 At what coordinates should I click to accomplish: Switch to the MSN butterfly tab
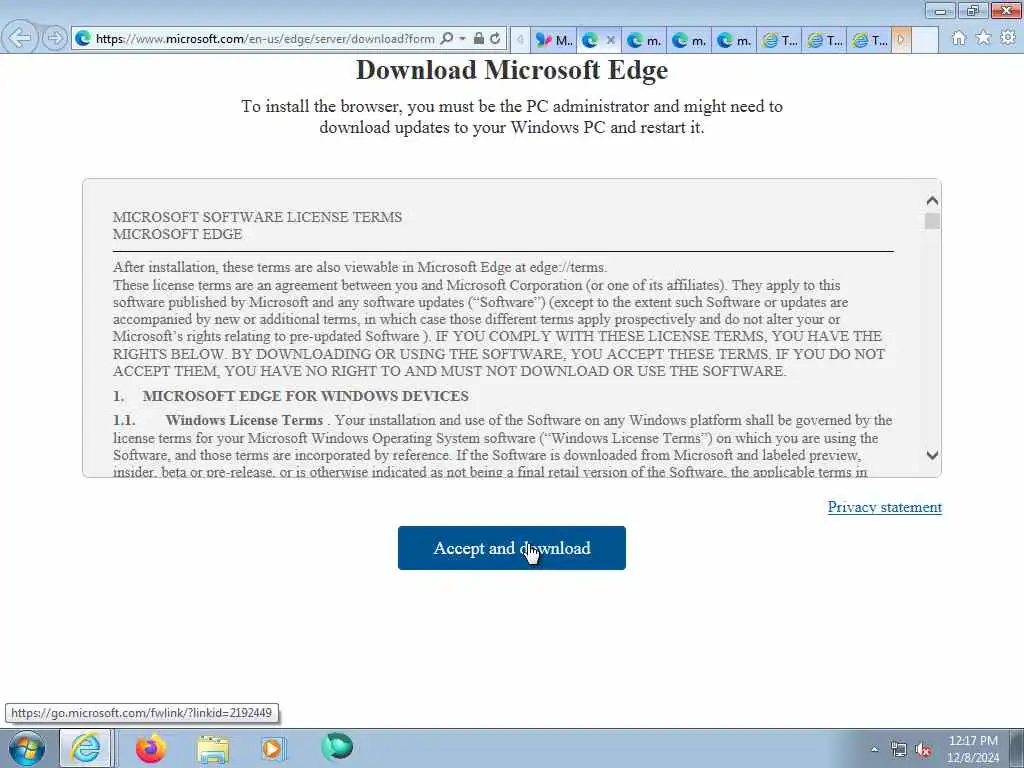pos(554,40)
